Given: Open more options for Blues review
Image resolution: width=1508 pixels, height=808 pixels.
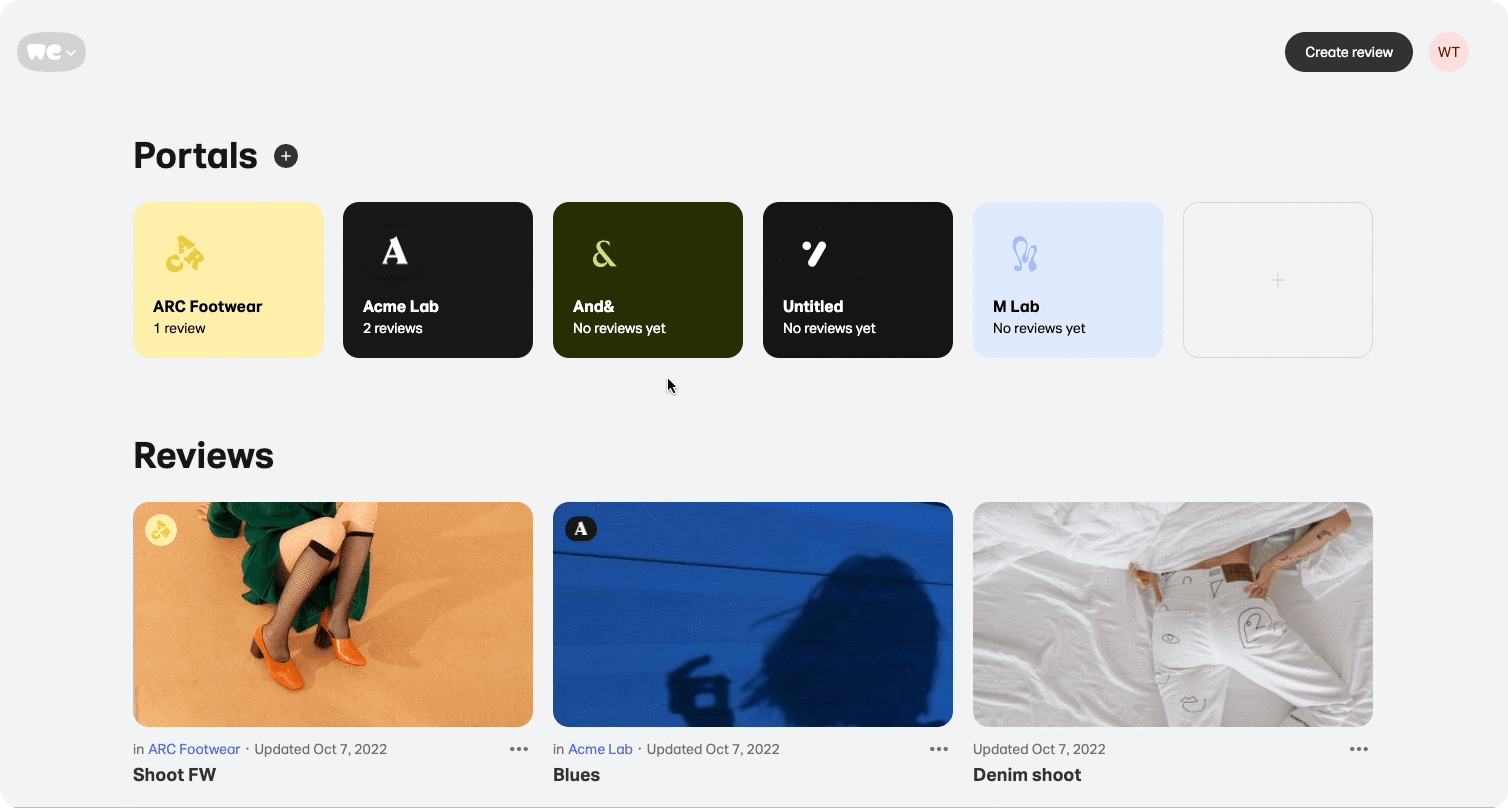Looking at the screenshot, I should pos(939,749).
